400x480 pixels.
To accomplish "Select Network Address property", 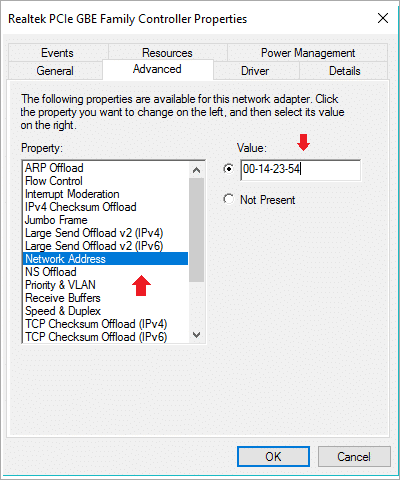I will click(x=105, y=259).
